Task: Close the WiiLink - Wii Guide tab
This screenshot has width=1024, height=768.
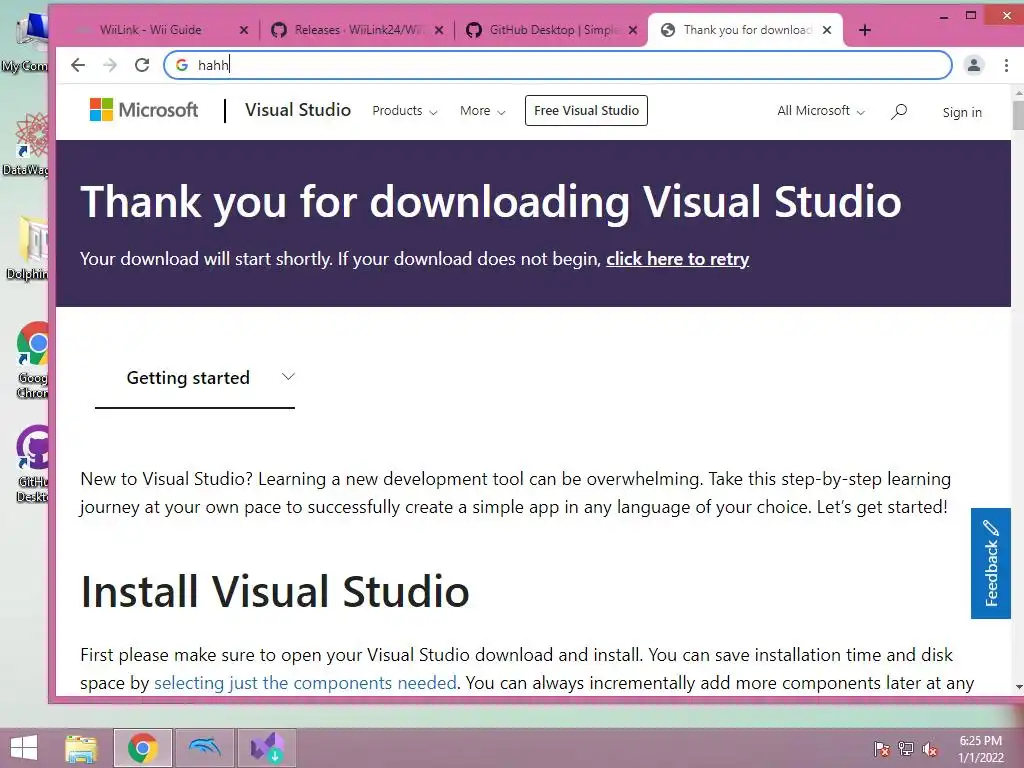Action: click(x=244, y=30)
